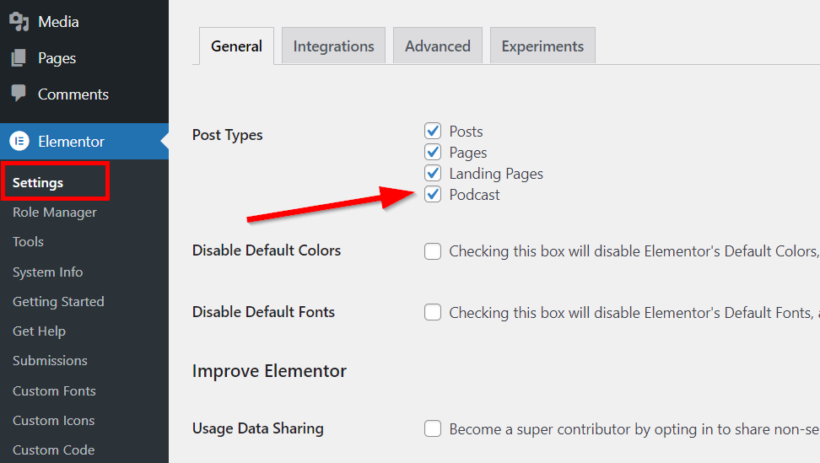
Task: Open Custom Fonts in Elementor menu
Action: pyautogui.click(x=54, y=391)
